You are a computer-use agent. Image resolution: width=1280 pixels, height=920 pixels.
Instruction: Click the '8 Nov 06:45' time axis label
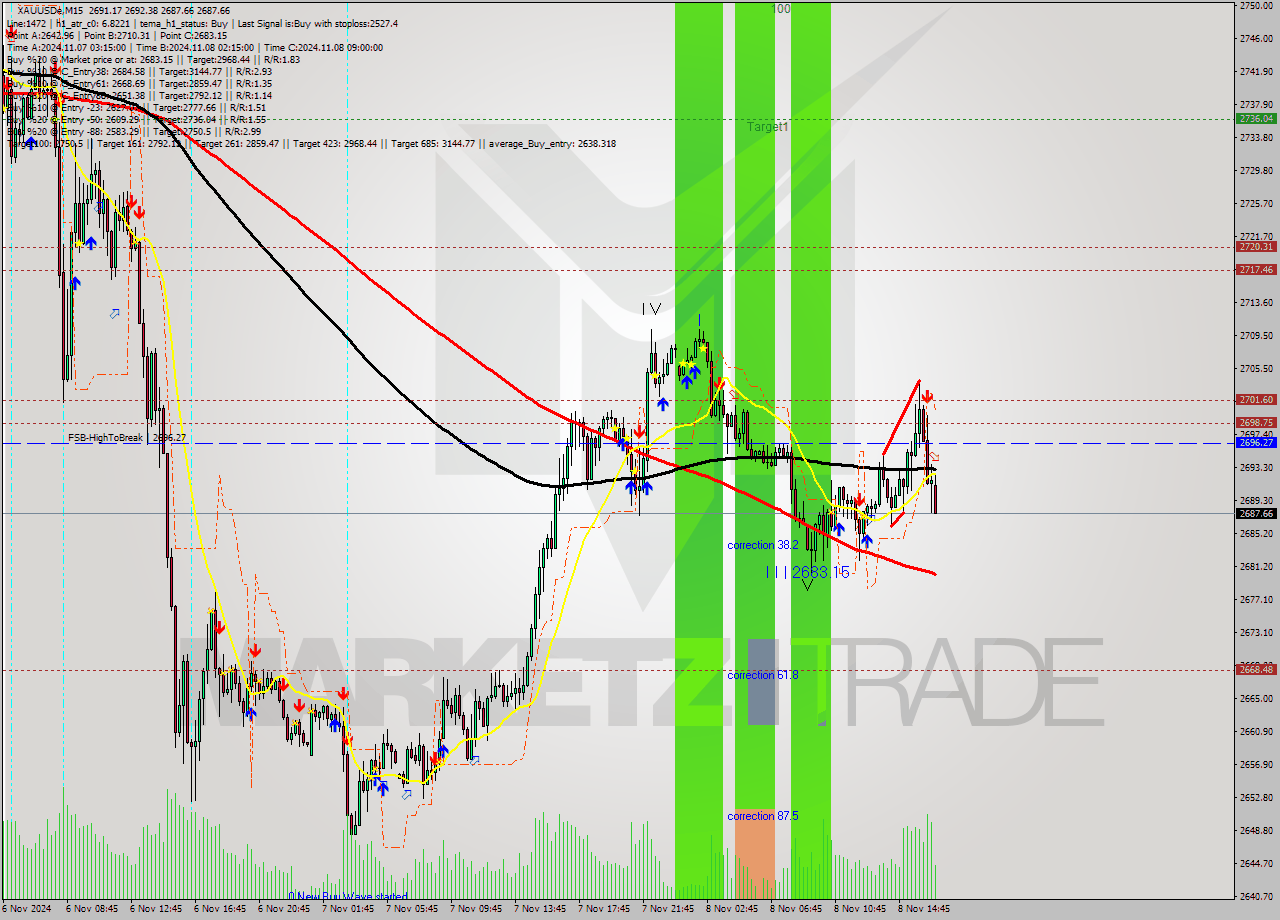point(796,909)
